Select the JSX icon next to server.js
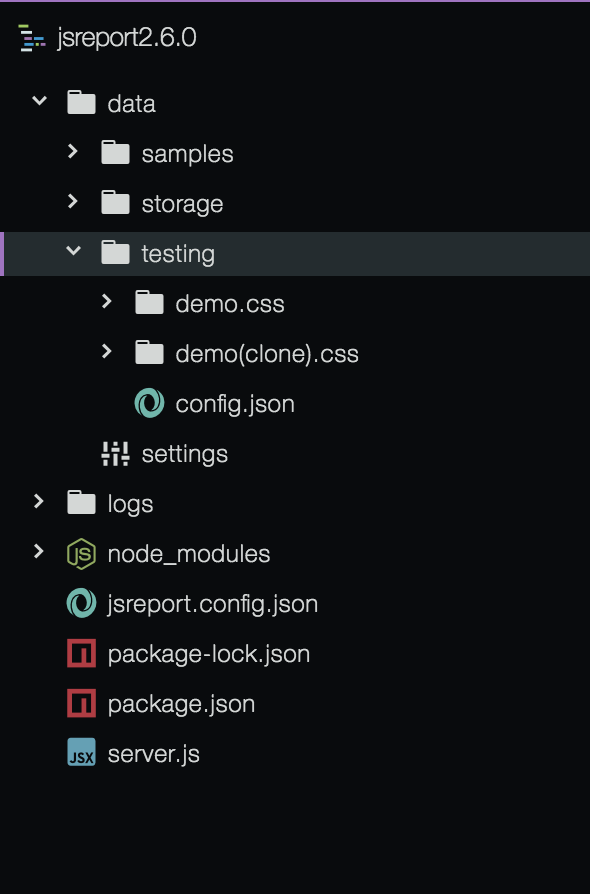590x894 pixels. pos(80,753)
